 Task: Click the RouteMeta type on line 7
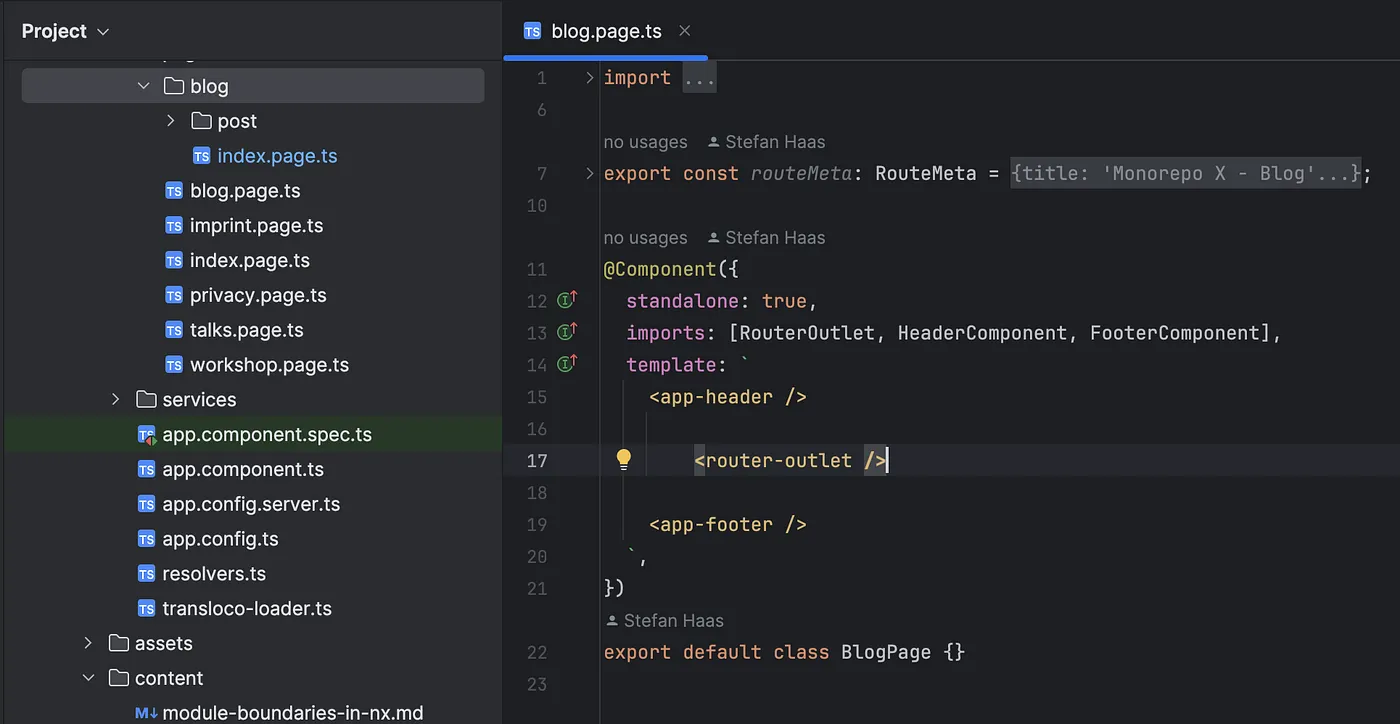(x=925, y=174)
